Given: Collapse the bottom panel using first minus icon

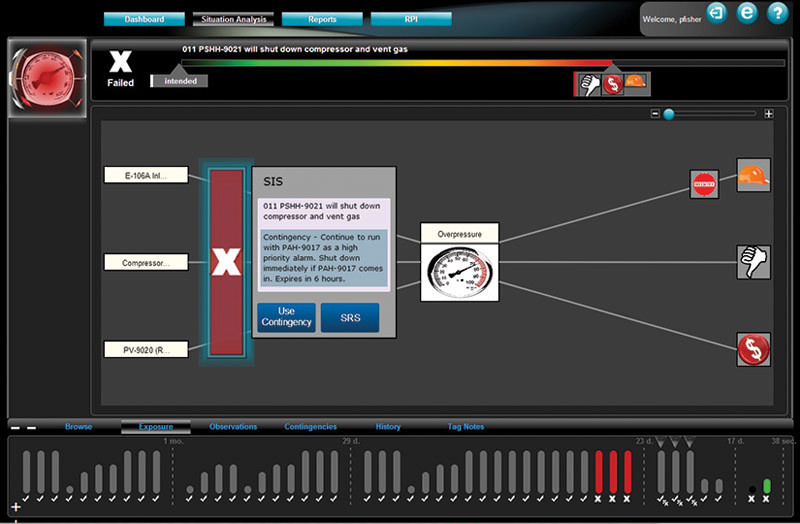Looking at the screenshot, I should (x=15, y=428).
